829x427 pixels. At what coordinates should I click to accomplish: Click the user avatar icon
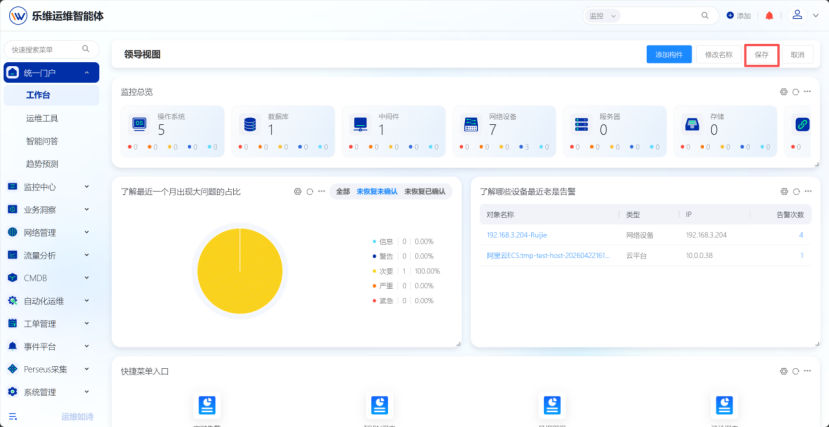(x=797, y=15)
